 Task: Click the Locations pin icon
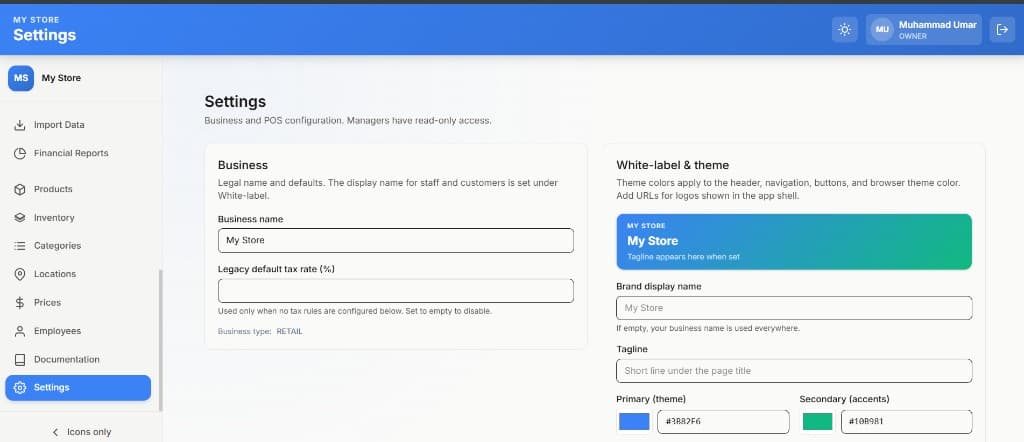coord(20,274)
